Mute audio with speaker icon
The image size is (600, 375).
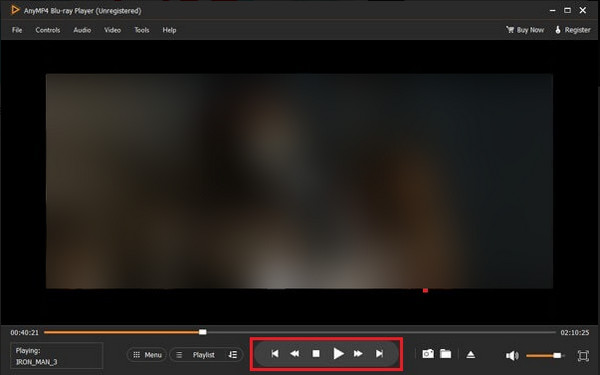(x=512, y=356)
